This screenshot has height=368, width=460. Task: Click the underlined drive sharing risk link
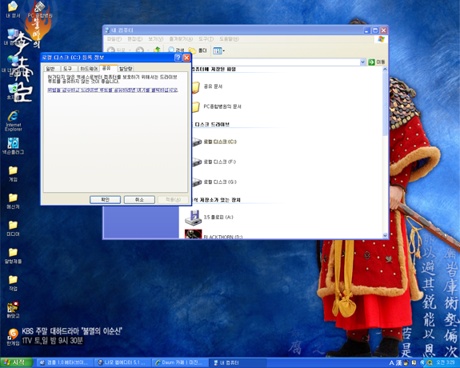point(113,90)
